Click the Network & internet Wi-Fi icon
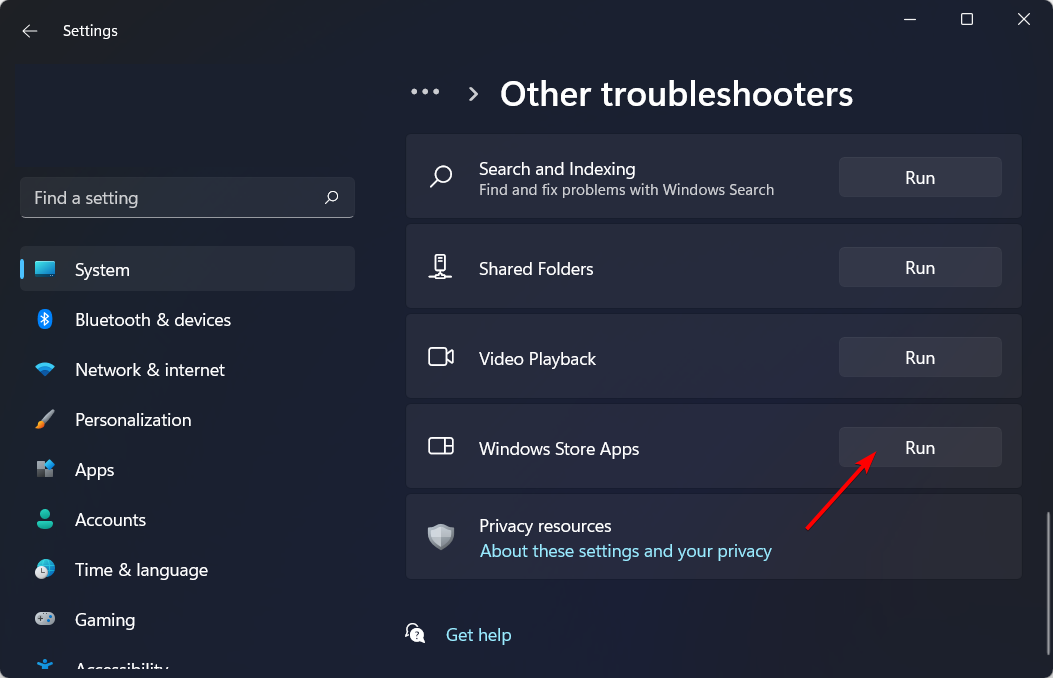This screenshot has height=678, width=1053. coord(45,370)
